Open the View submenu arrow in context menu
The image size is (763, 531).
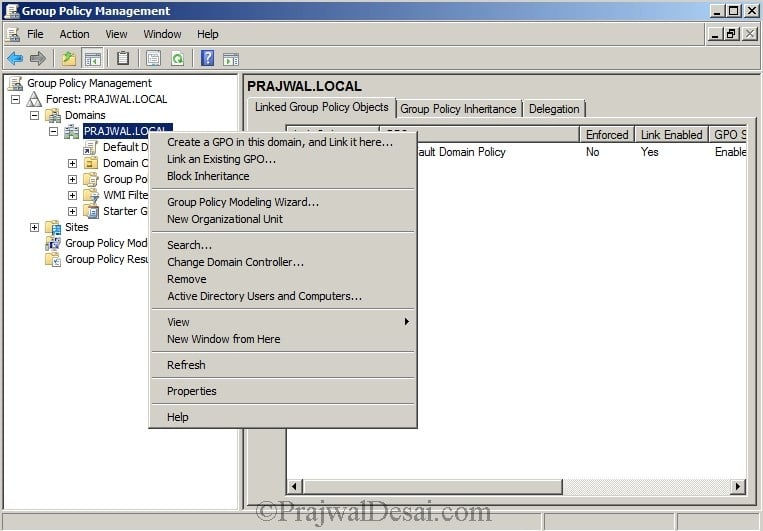(x=407, y=322)
